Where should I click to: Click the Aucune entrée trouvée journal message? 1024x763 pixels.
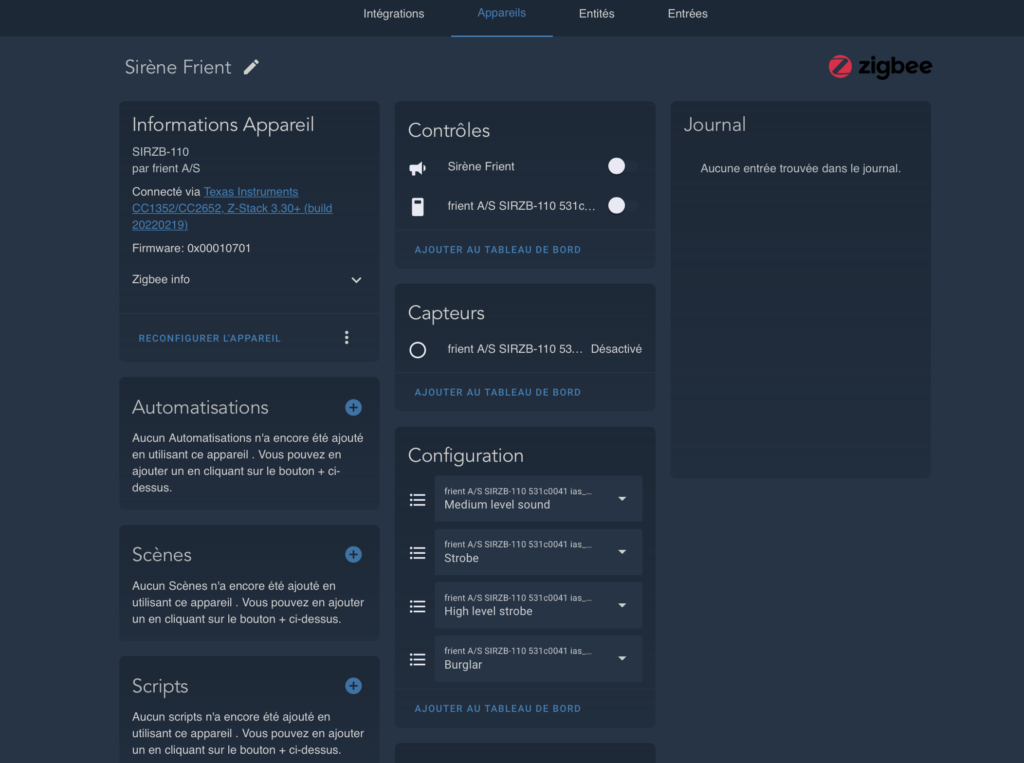(x=801, y=169)
